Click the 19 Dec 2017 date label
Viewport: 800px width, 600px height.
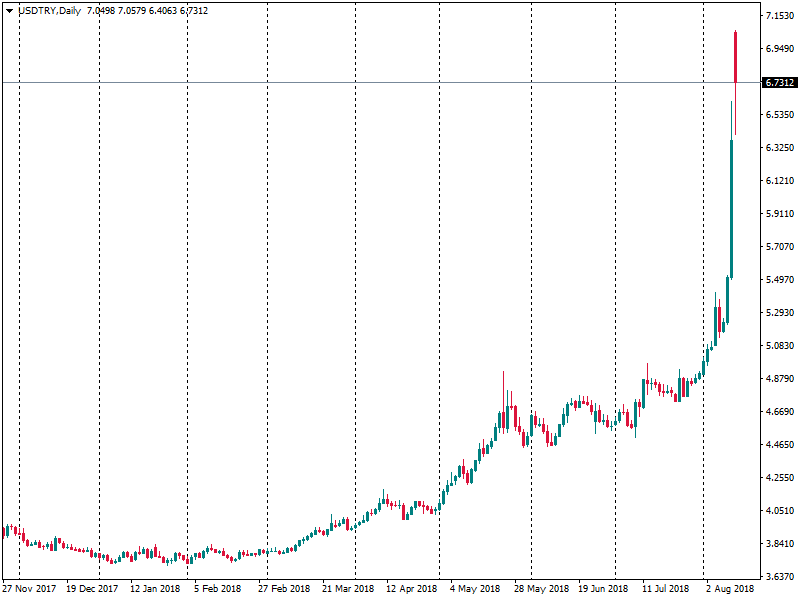92,589
